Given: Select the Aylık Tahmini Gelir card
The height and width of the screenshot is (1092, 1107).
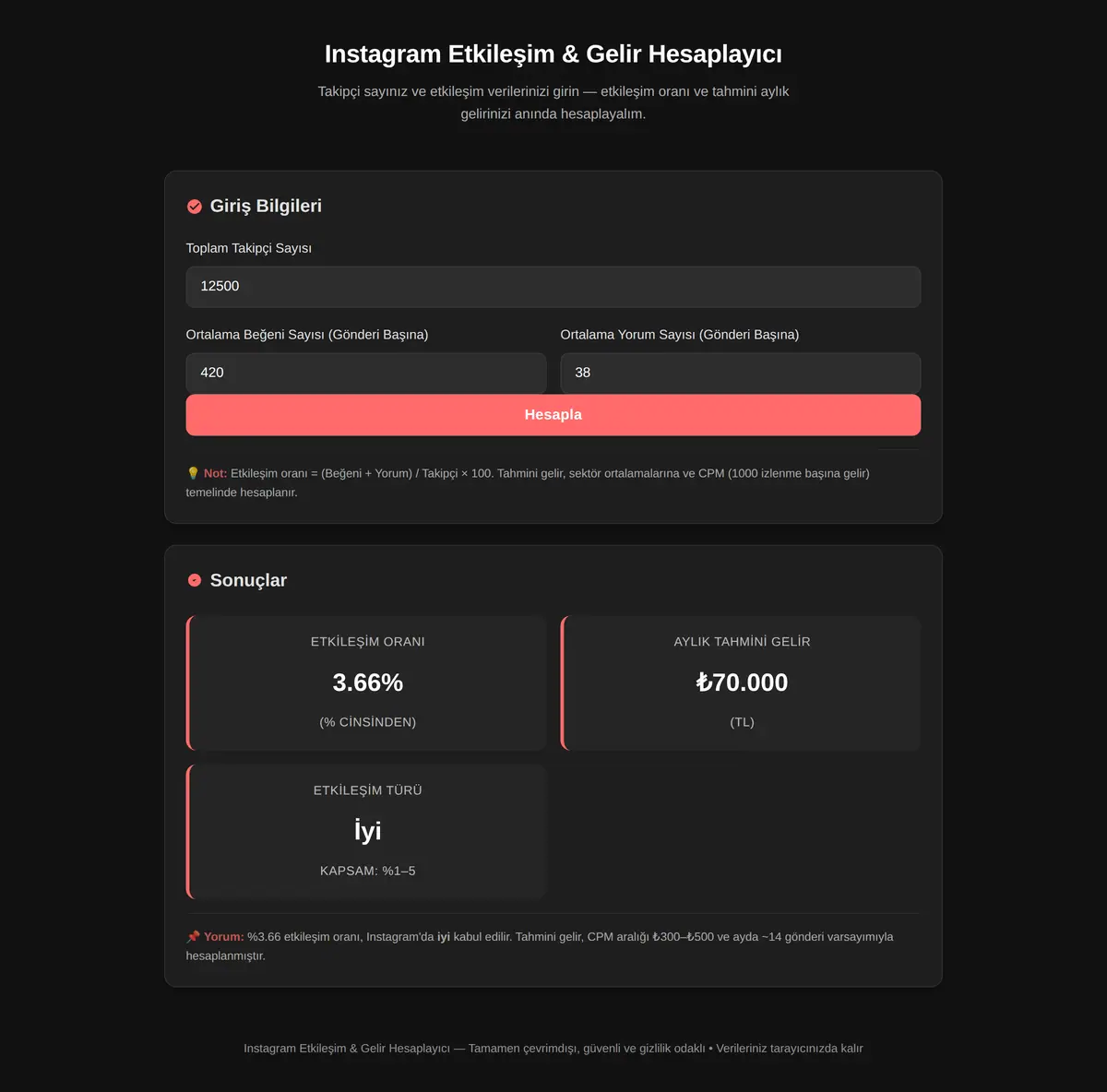Looking at the screenshot, I should click(741, 682).
